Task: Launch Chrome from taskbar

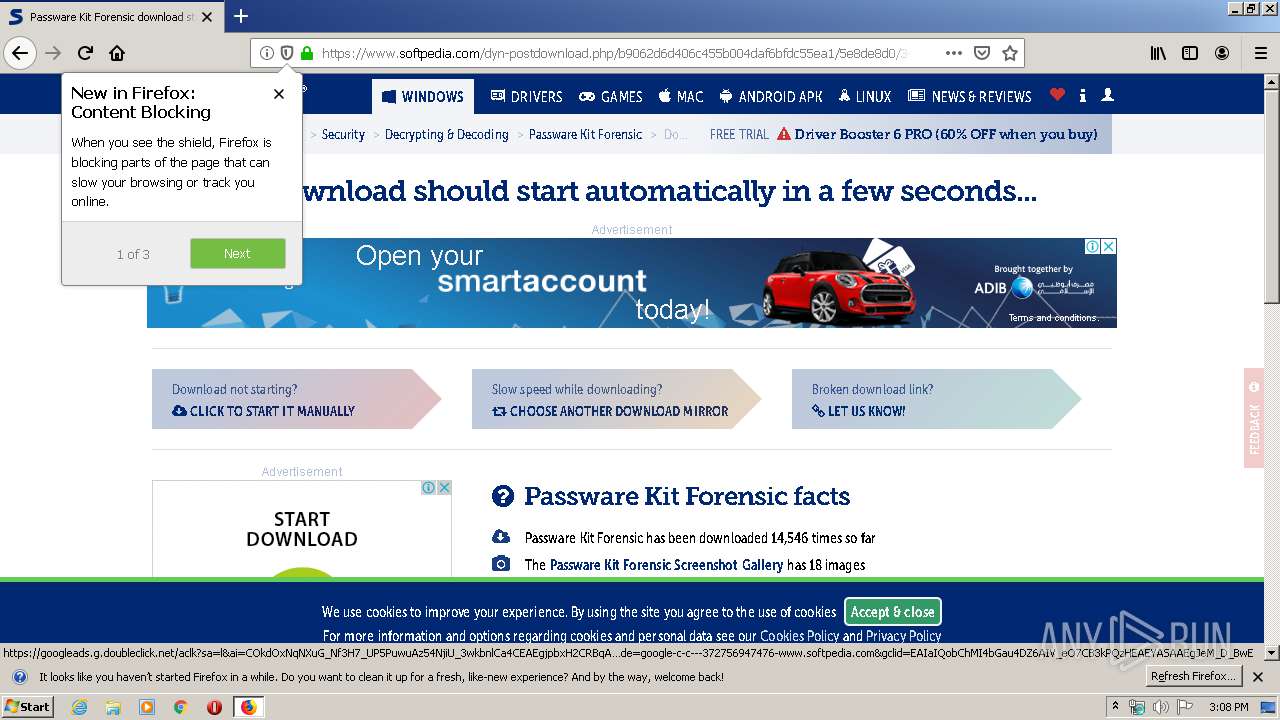Action: click(x=180, y=707)
